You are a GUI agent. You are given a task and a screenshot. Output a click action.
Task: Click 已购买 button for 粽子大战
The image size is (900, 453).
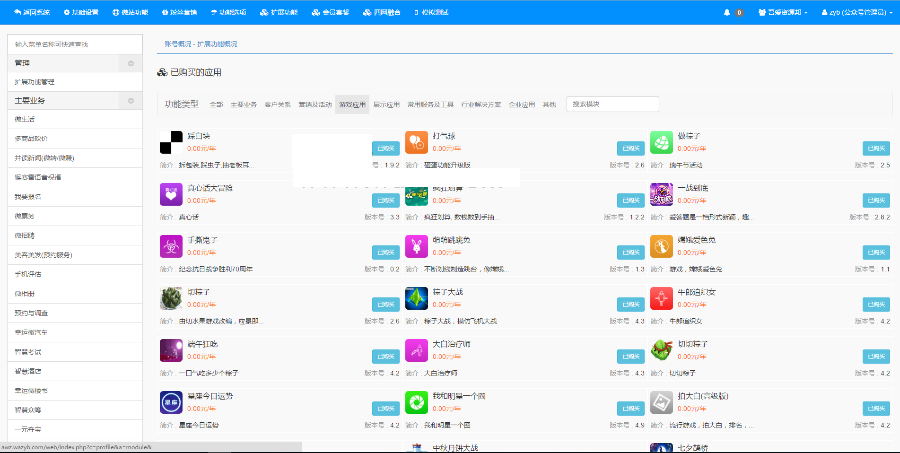[x=631, y=304]
